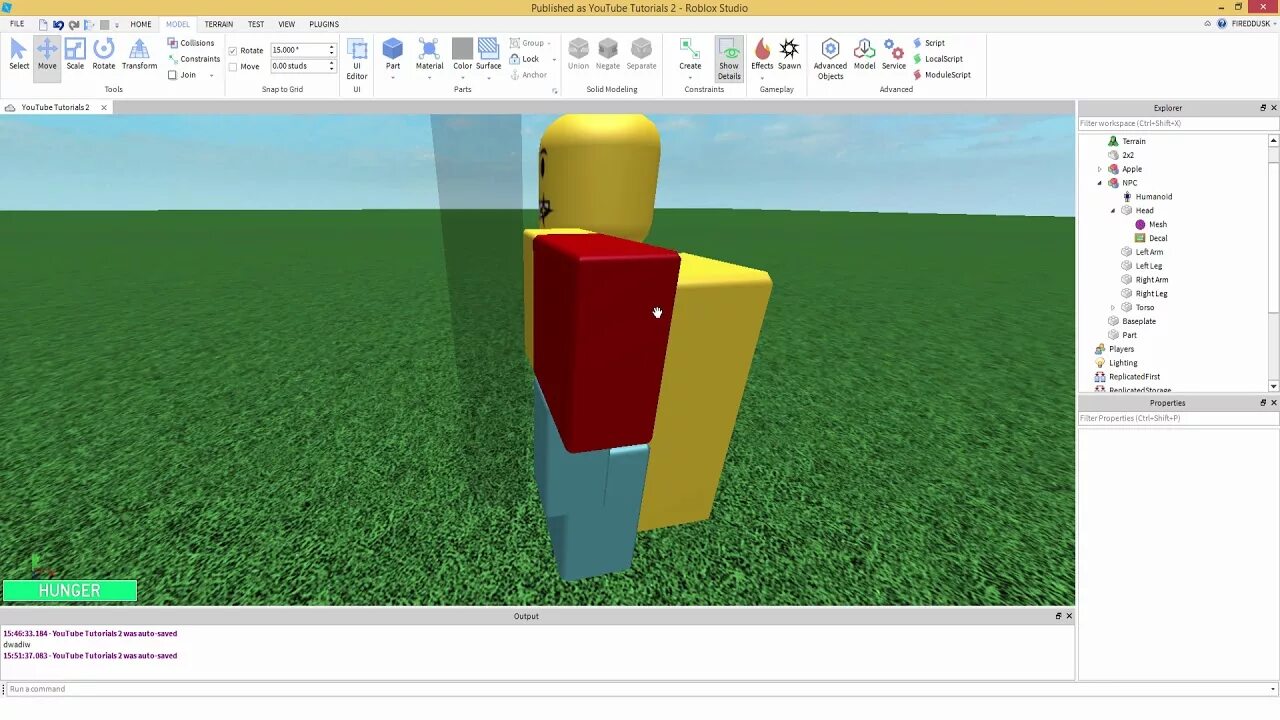This screenshot has height=720, width=1280.
Task: Expand the Torso node in Explorer
Action: tap(1113, 307)
